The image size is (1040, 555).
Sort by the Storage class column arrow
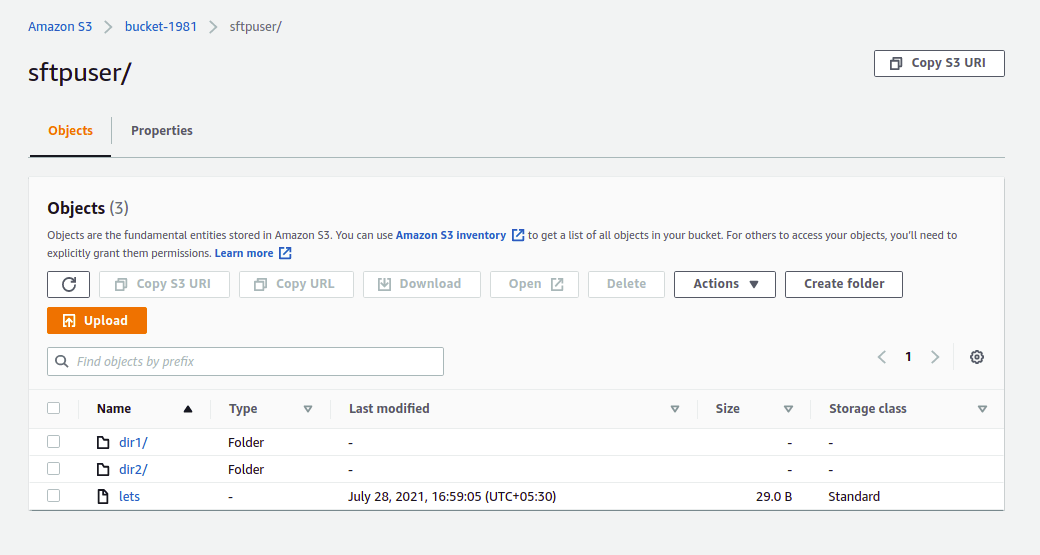click(982, 409)
